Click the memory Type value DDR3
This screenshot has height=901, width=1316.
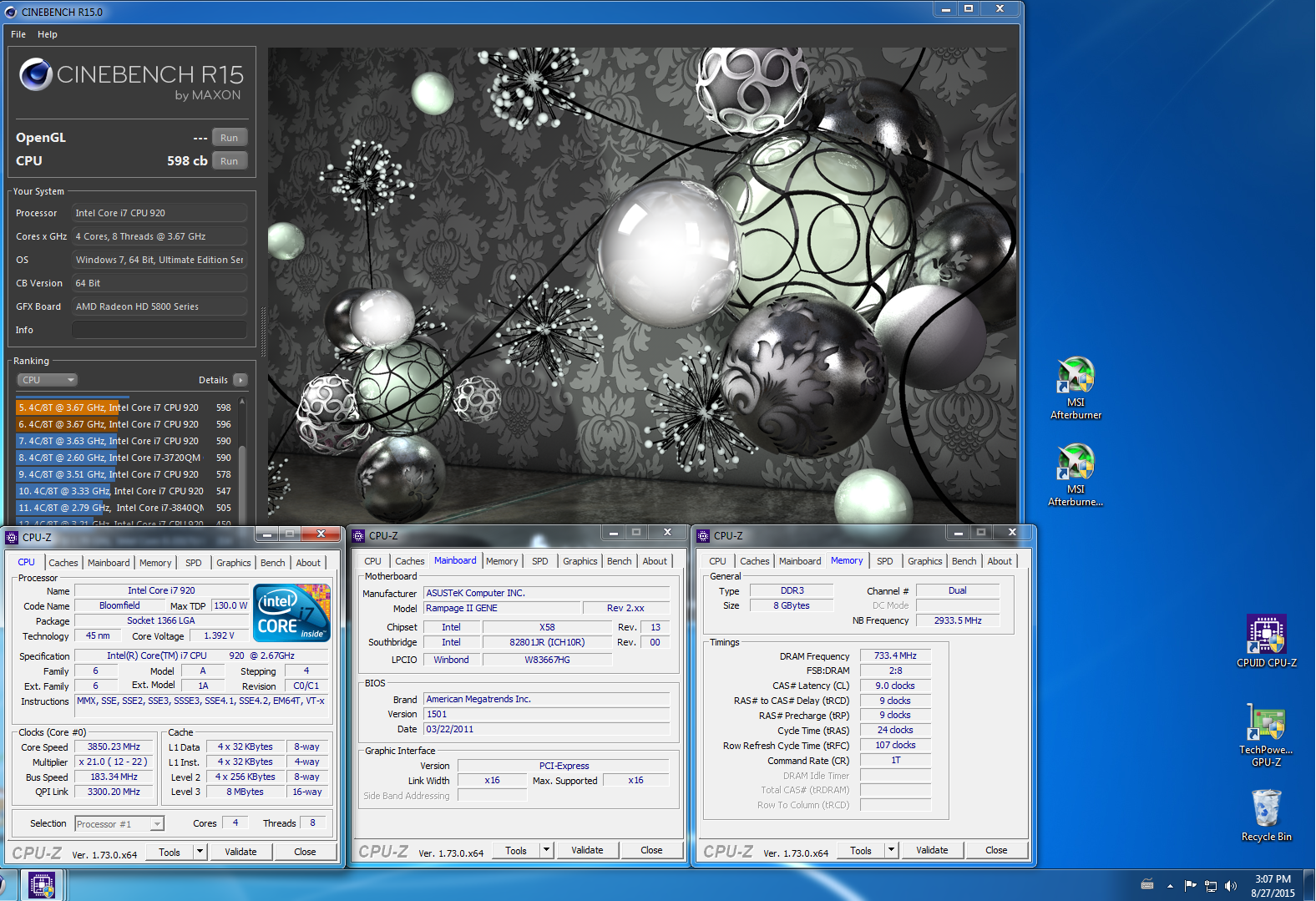792,590
